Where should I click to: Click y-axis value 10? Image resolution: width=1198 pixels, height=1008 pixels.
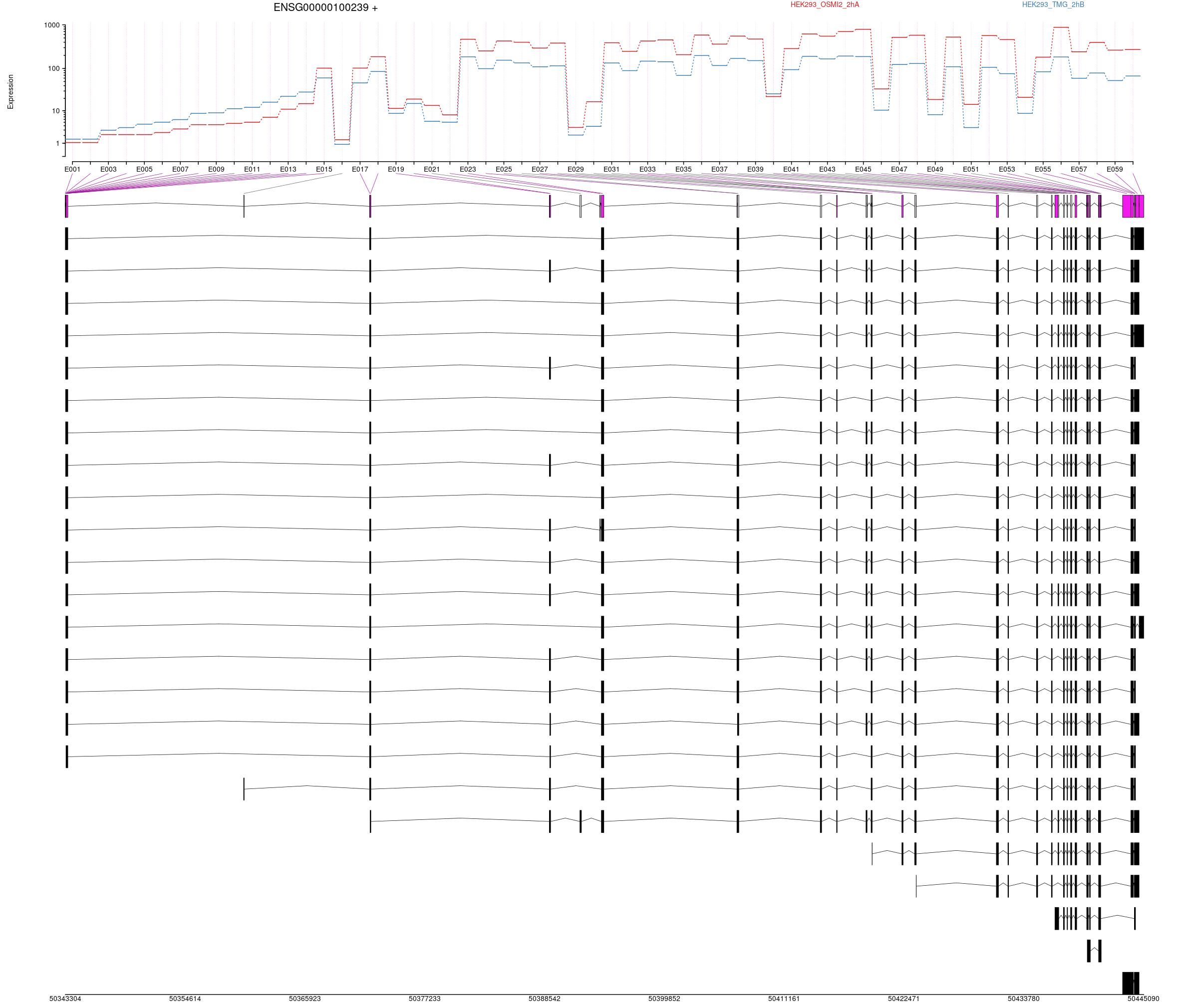click(55, 111)
